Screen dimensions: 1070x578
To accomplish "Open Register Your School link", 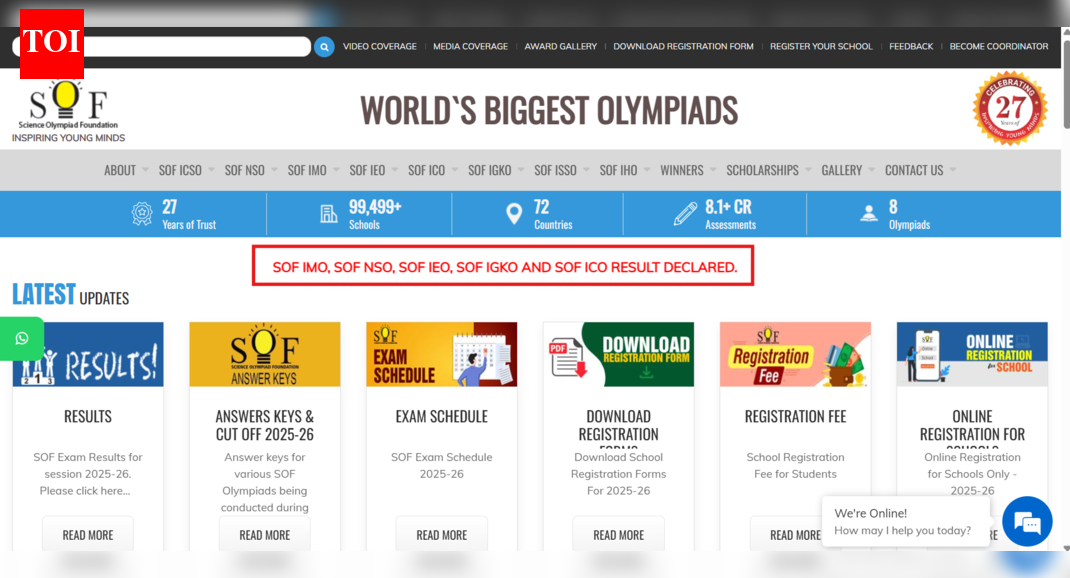I will [821, 46].
